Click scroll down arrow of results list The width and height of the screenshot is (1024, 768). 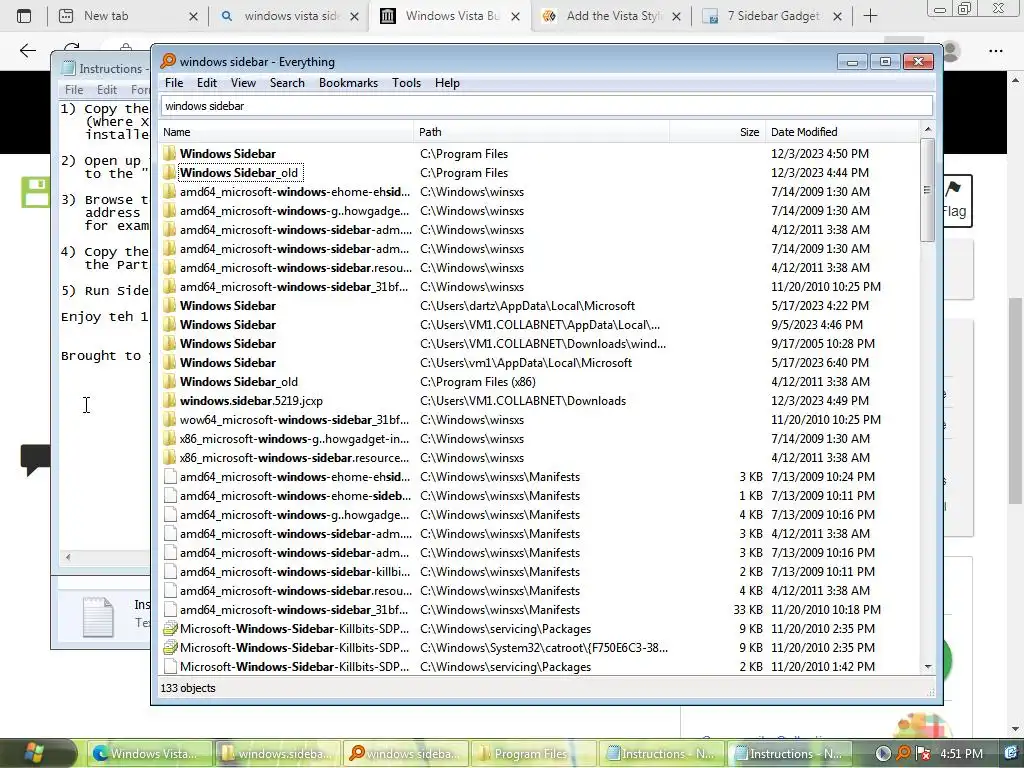pyautogui.click(x=927, y=667)
